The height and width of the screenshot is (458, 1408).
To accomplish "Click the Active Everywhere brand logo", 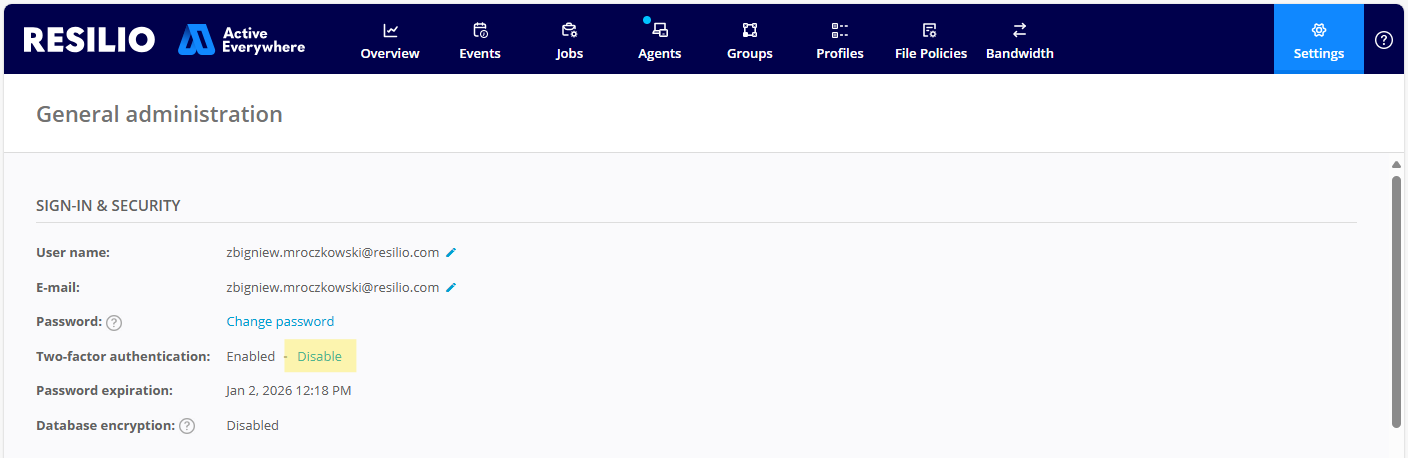I will (x=242, y=40).
